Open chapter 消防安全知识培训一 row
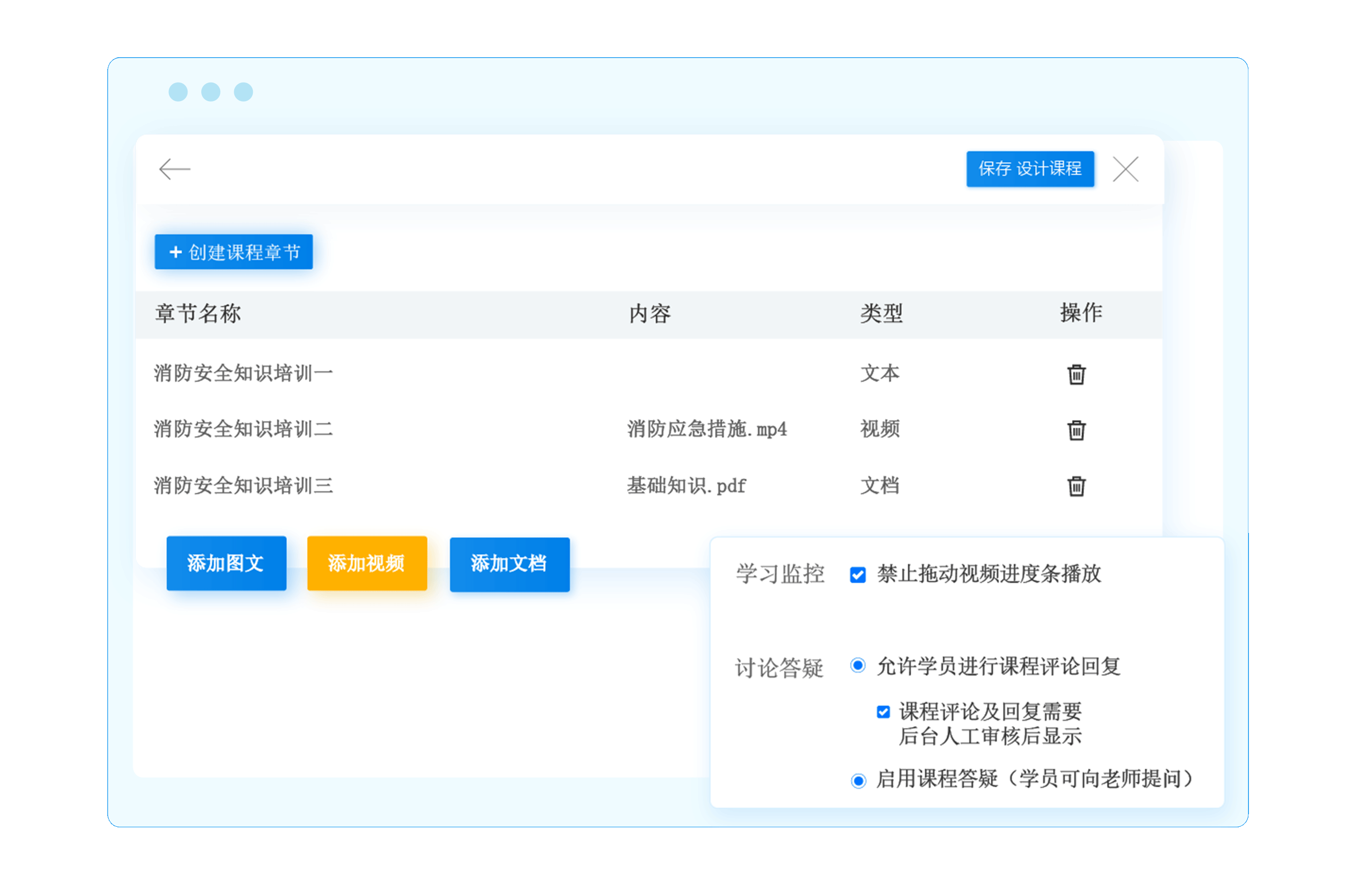Screen dimensions: 1351x896 [x=243, y=374]
